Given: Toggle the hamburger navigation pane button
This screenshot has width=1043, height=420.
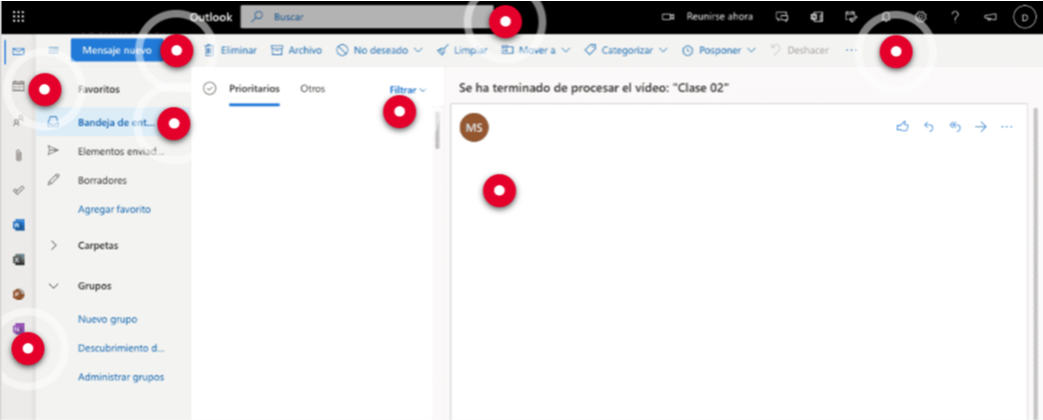Looking at the screenshot, I should 53,50.
